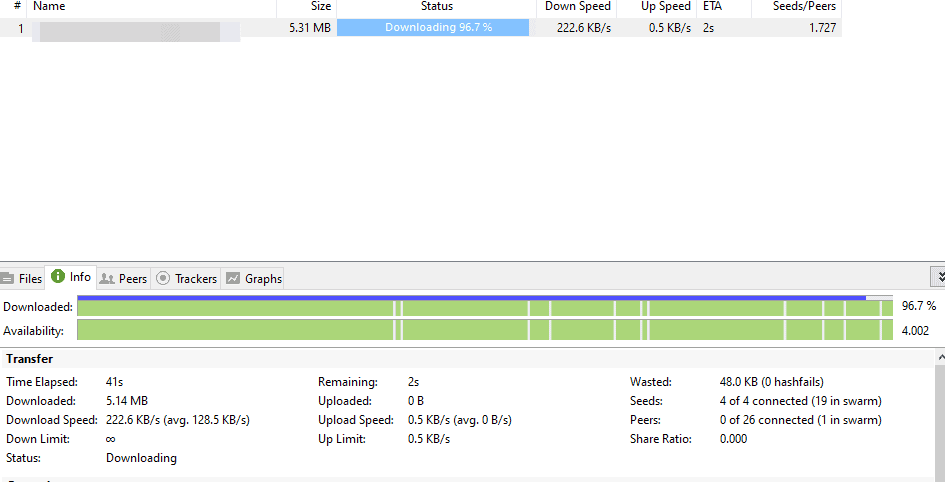This screenshot has height=482, width=945.
Task: Collapse the detail pane with the chevron button
Action: pyautogui.click(x=938, y=277)
